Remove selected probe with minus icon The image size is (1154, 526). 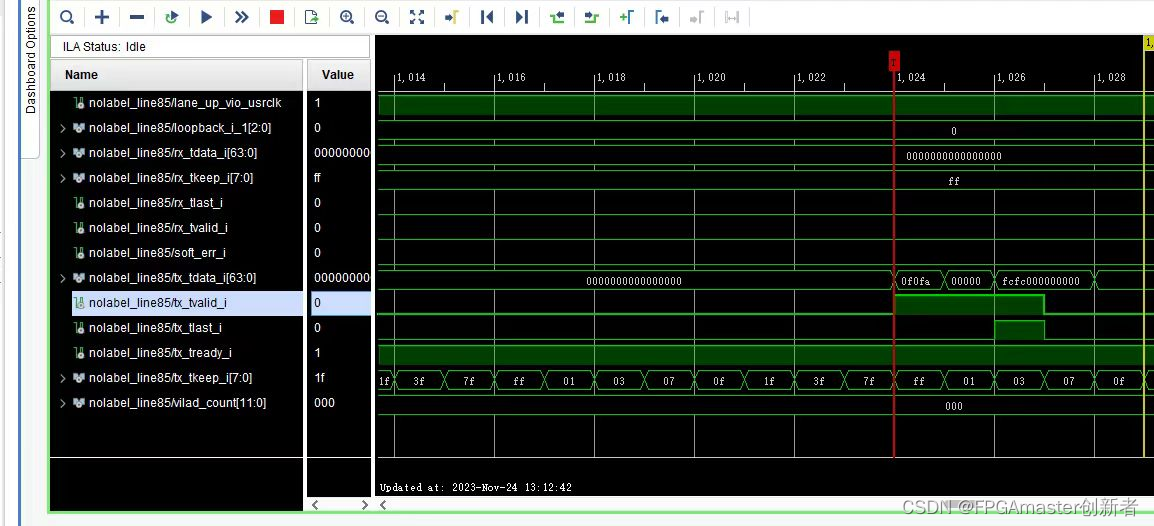[137, 17]
